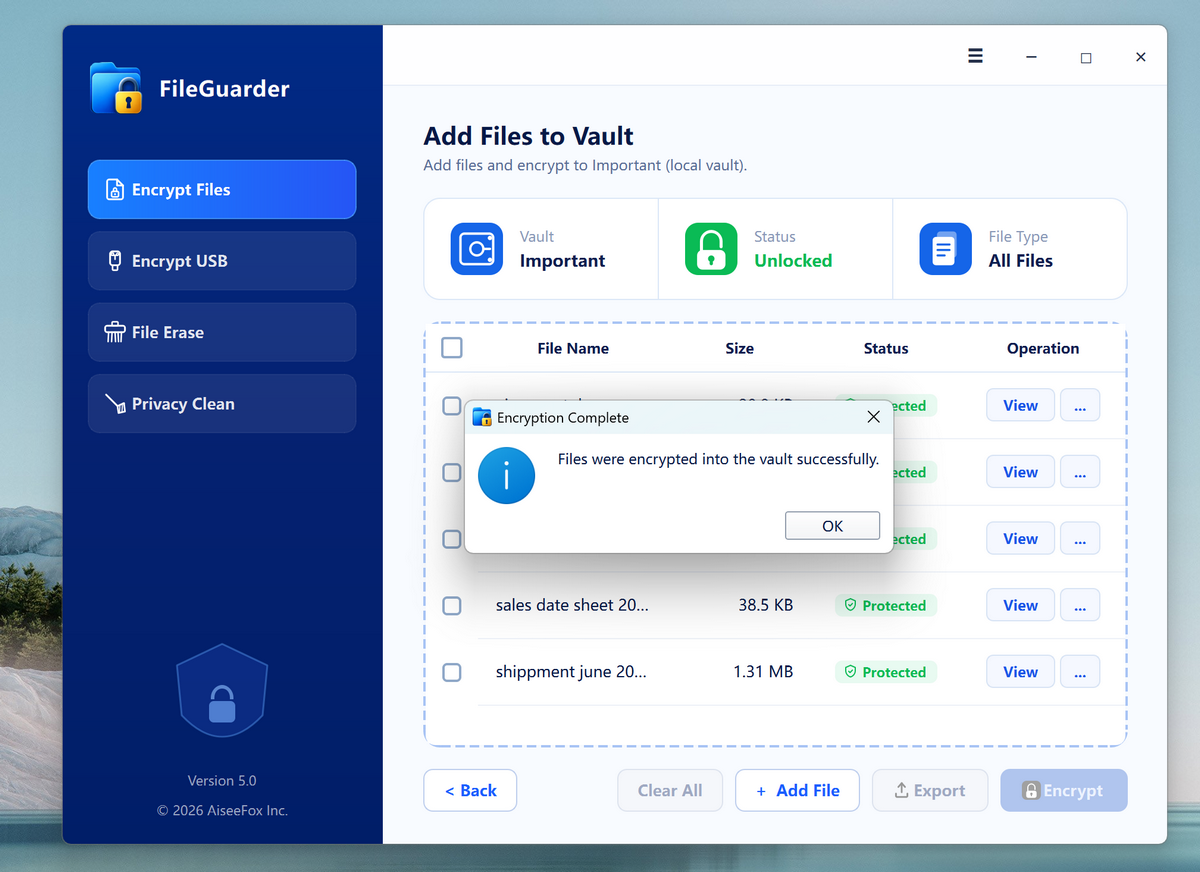Click the dialog title bar FileGuarder icon

pos(482,417)
